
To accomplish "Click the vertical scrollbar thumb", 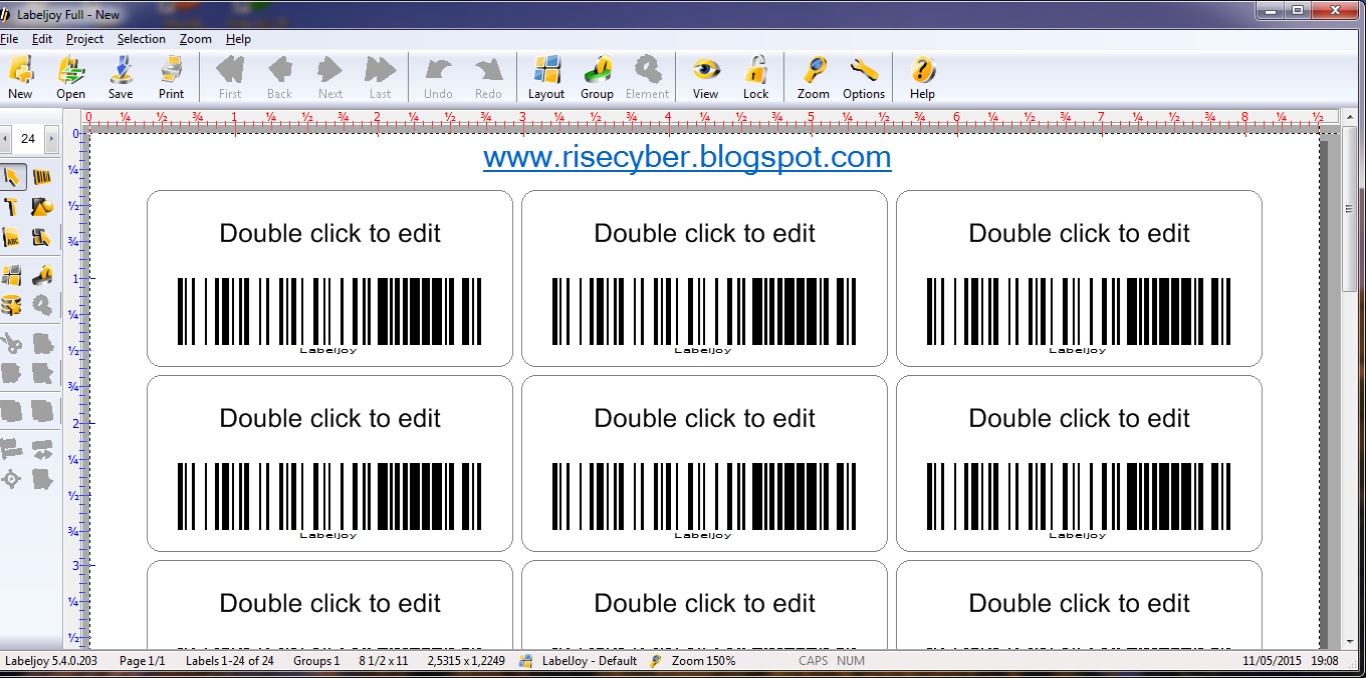I will point(1349,209).
